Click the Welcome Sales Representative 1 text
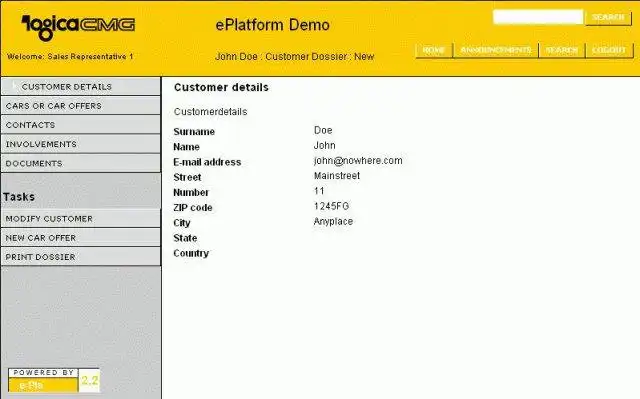This screenshot has height=399, width=640. point(70,57)
